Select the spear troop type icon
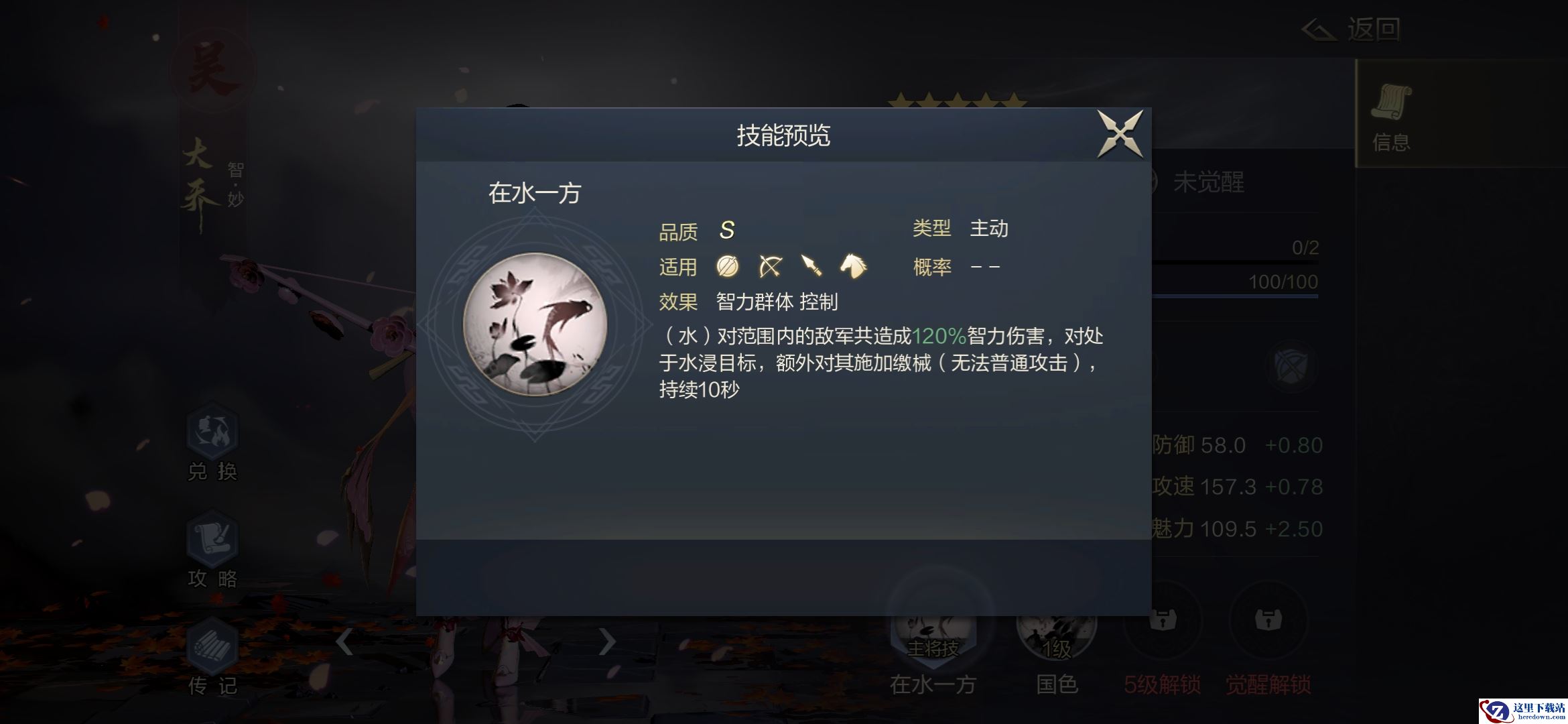The image size is (1568, 724). [811, 266]
